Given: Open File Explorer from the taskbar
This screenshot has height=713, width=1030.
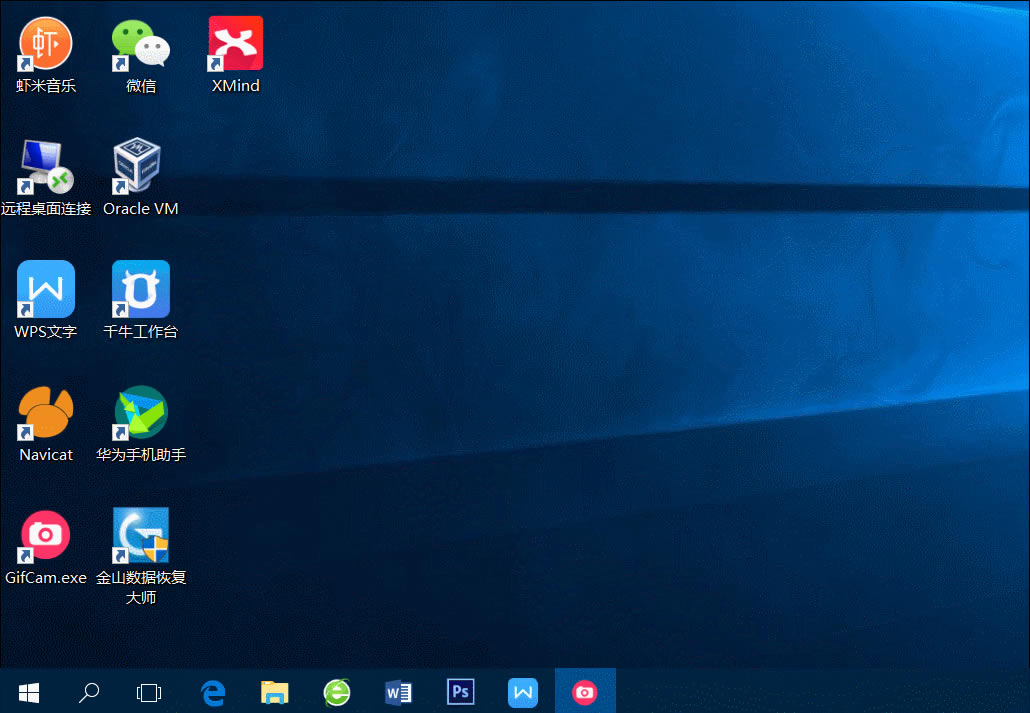Looking at the screenshot, I should point(274,691).
